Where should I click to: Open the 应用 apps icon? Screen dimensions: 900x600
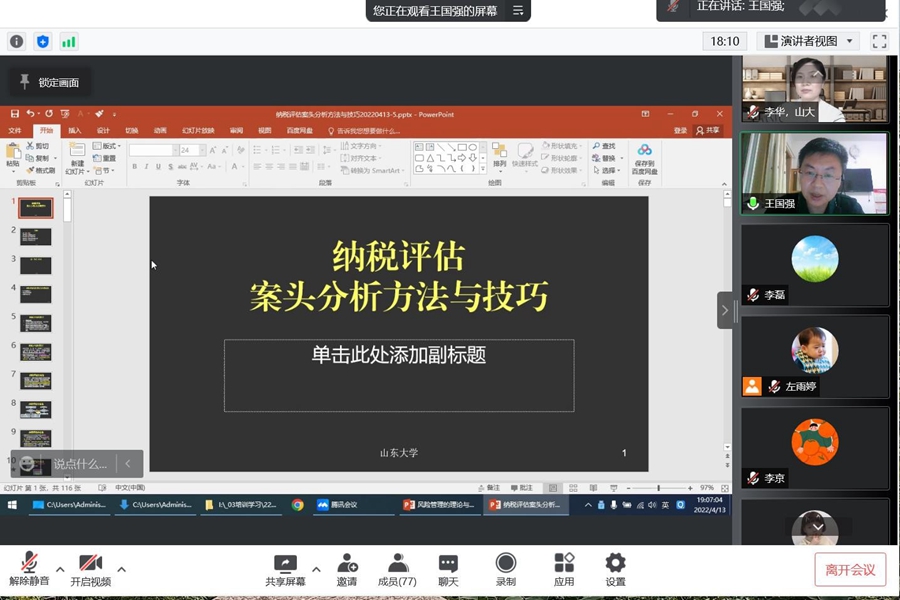[564, 564]
